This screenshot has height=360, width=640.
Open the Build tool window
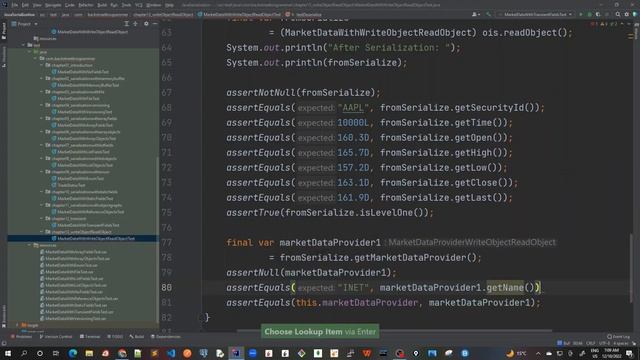tap(137, 337)
